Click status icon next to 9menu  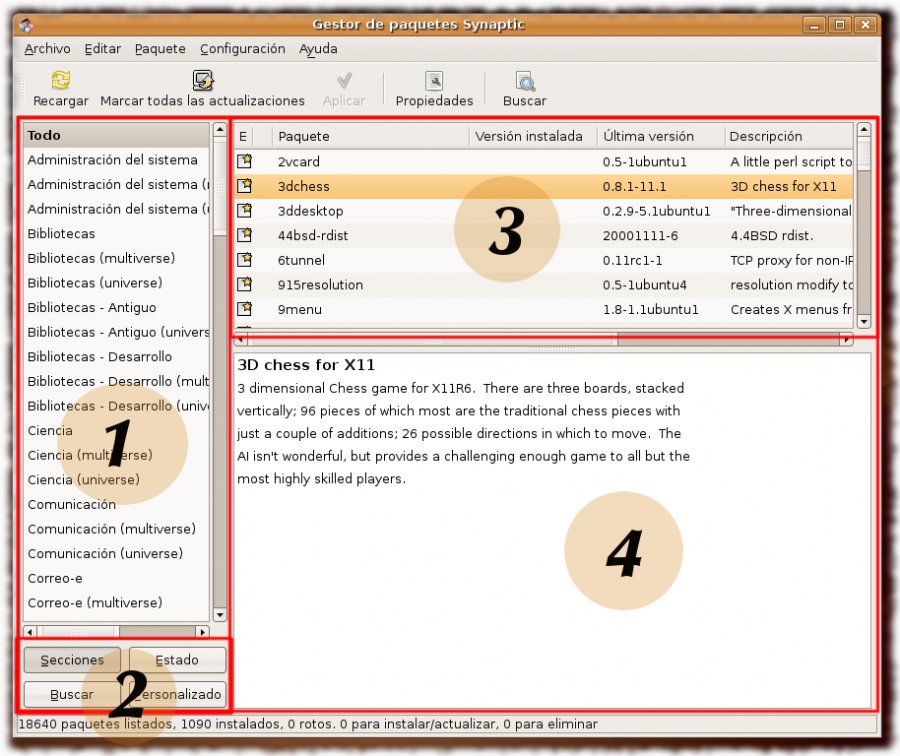click(x=244, y=309)
